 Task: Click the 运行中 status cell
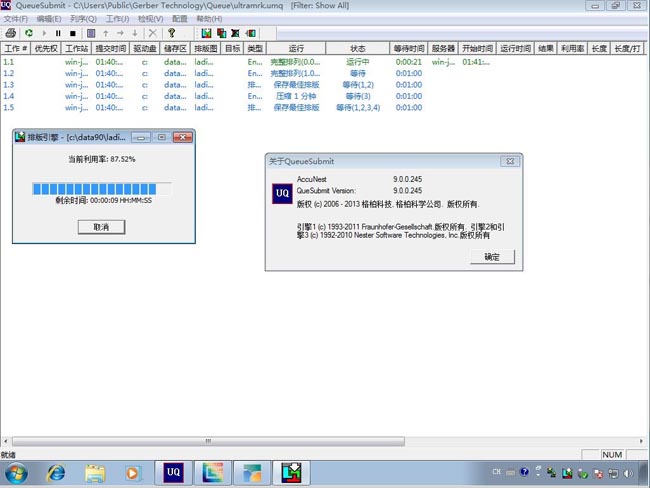358,62
